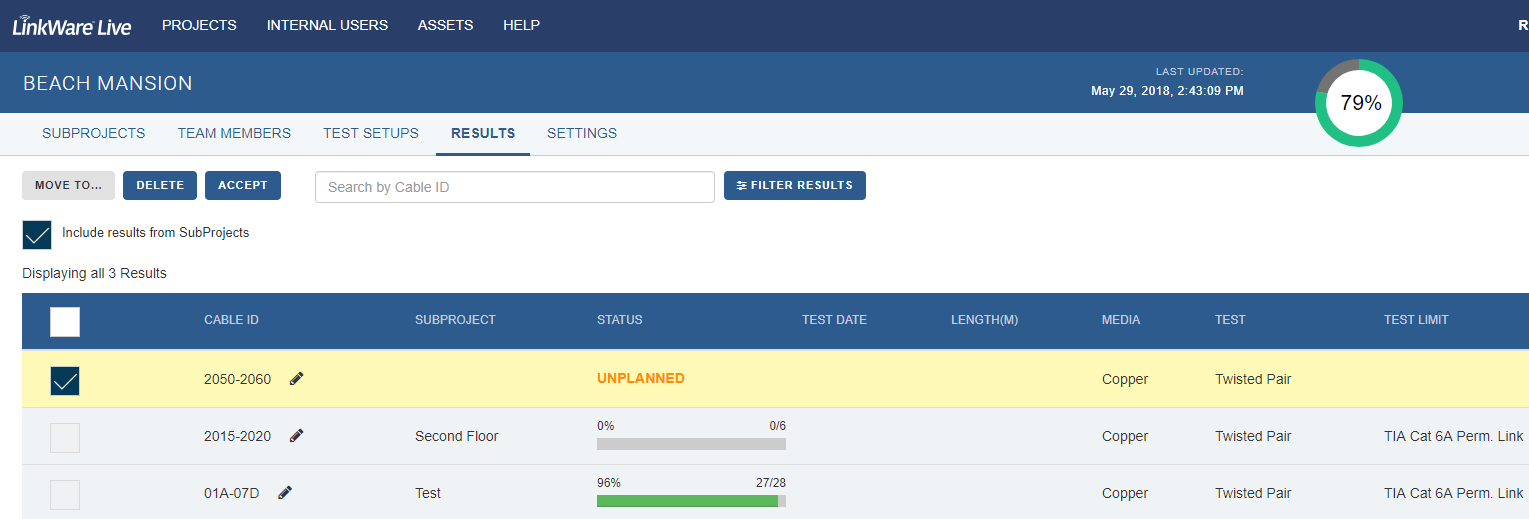Sort by Media column header

1121,320
